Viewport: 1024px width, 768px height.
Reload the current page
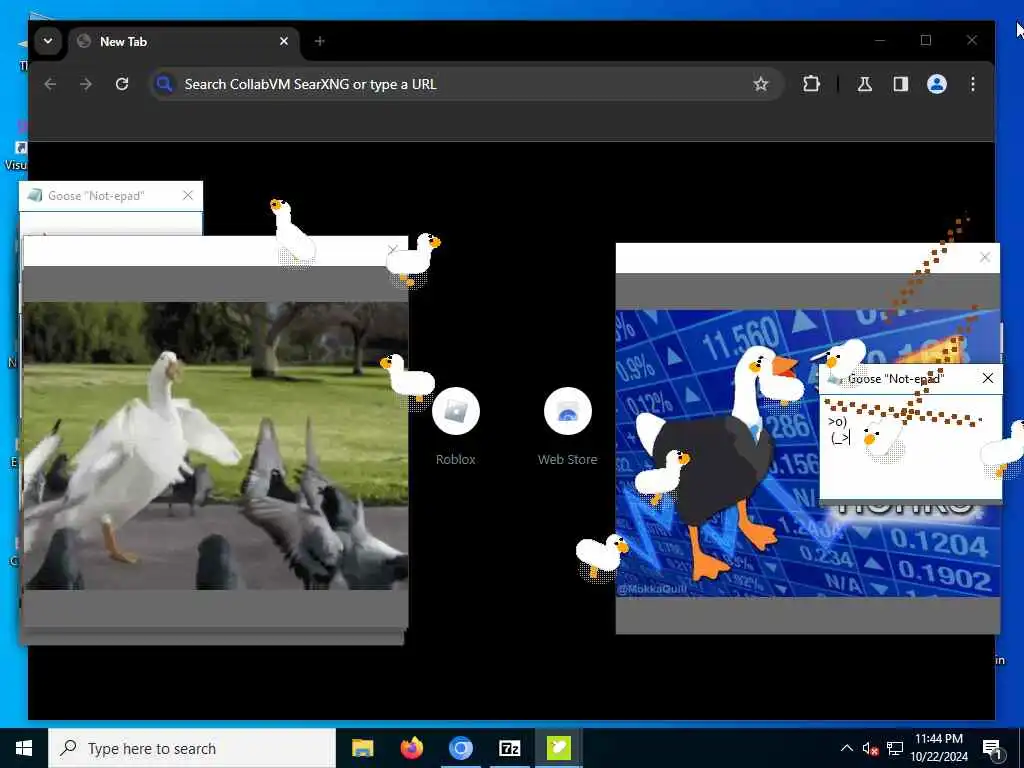coord(121,84)
